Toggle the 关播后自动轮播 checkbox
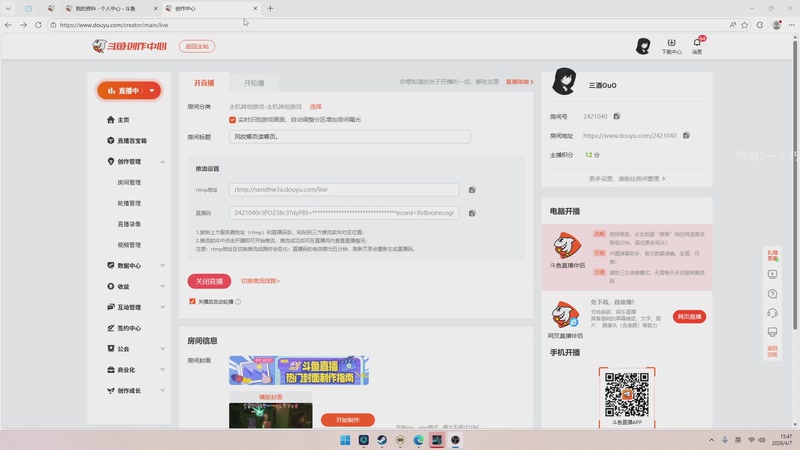 click(192, 302)
